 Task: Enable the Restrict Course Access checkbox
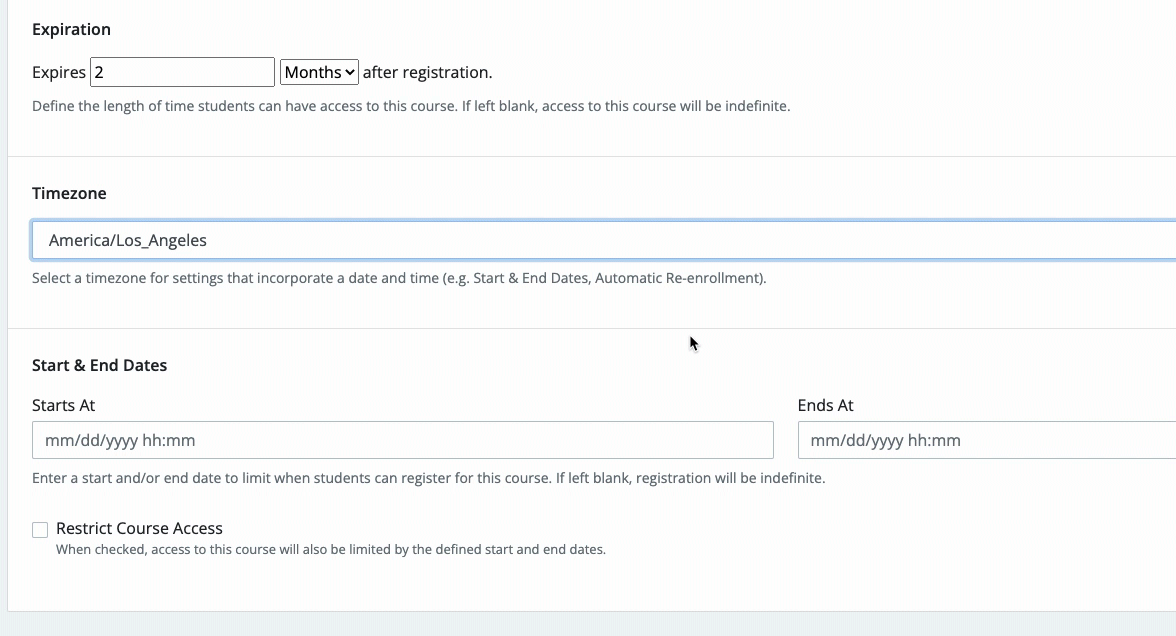40,529
